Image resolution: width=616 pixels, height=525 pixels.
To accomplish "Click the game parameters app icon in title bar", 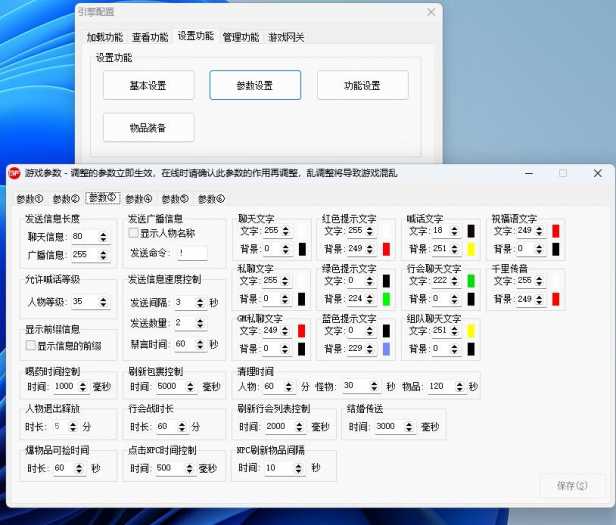I will pyautogui.click(x=15, y=172).
